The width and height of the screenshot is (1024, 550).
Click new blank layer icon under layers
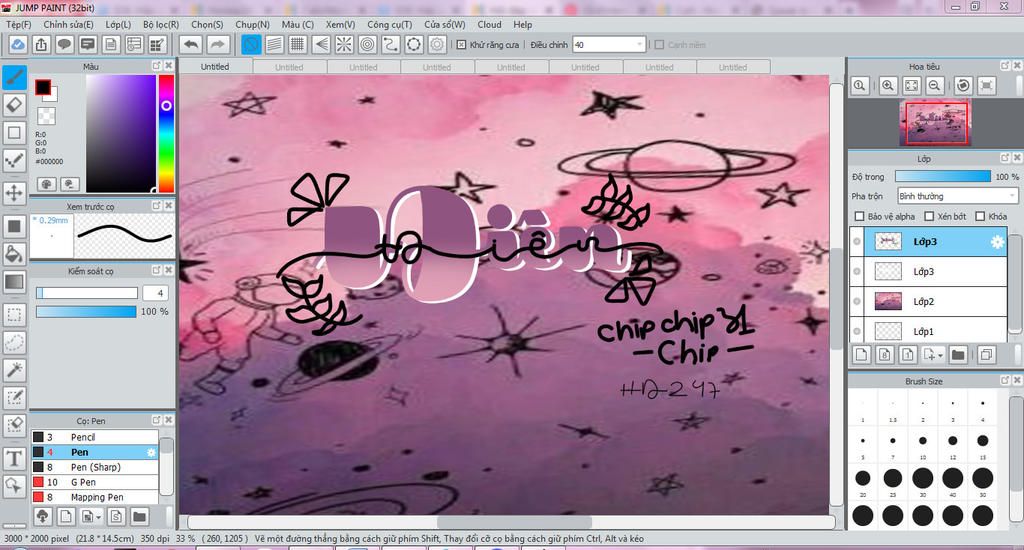tap(861, 355)
